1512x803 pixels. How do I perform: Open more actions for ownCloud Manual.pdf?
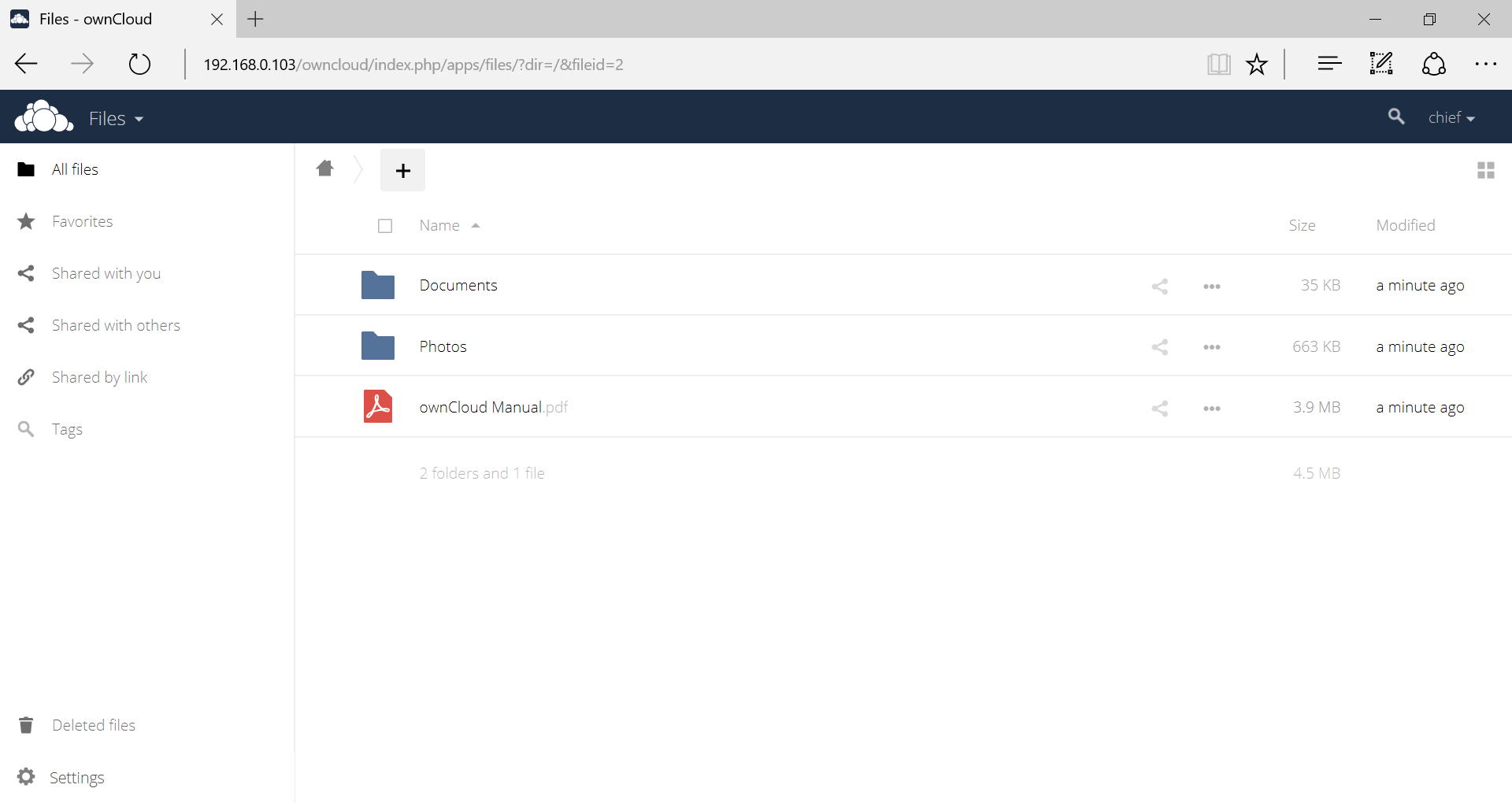tap(1211, 408)
